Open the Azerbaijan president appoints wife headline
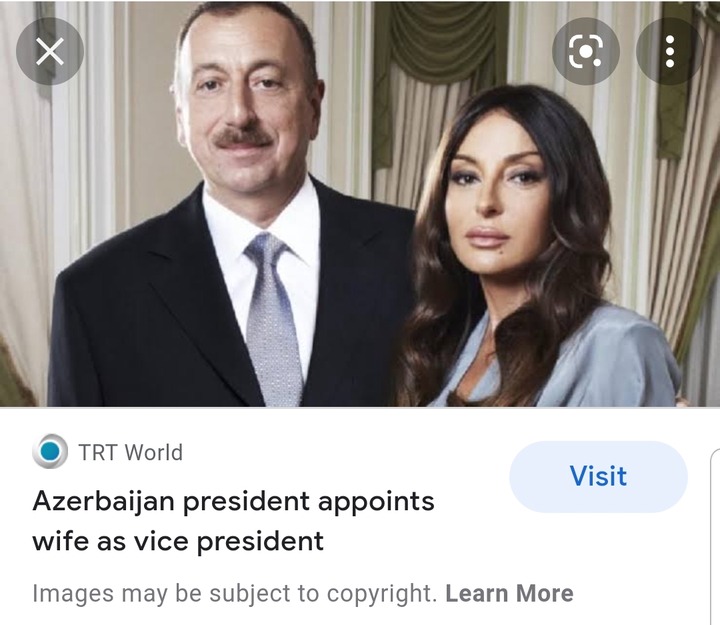Image resolution: width=720 pixels, height=625 pixels. [x=233, y=521]
